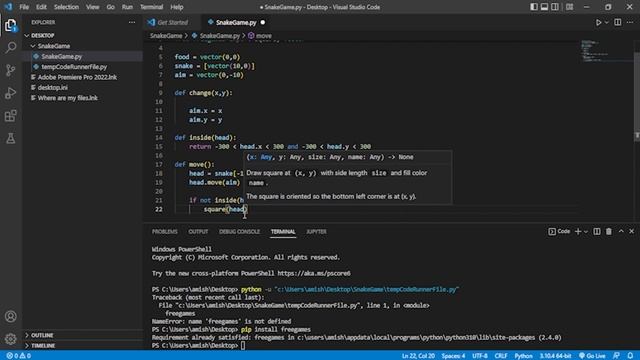The image size is (640, 360).
Task: Open the Search view in activity bar
Action: 11,47
